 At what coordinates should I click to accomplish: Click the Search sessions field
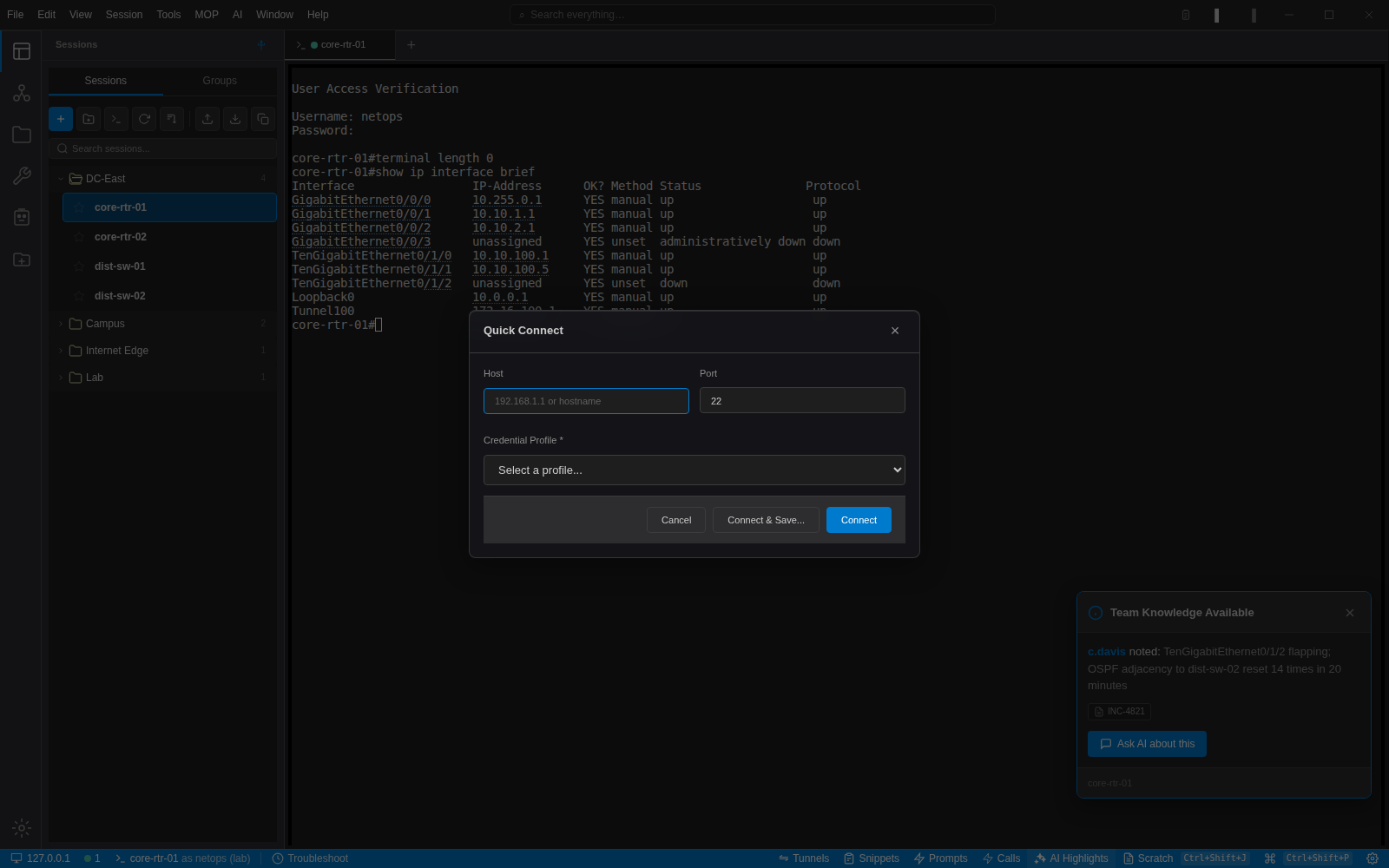pyautogui.click(x=163, y=148)
